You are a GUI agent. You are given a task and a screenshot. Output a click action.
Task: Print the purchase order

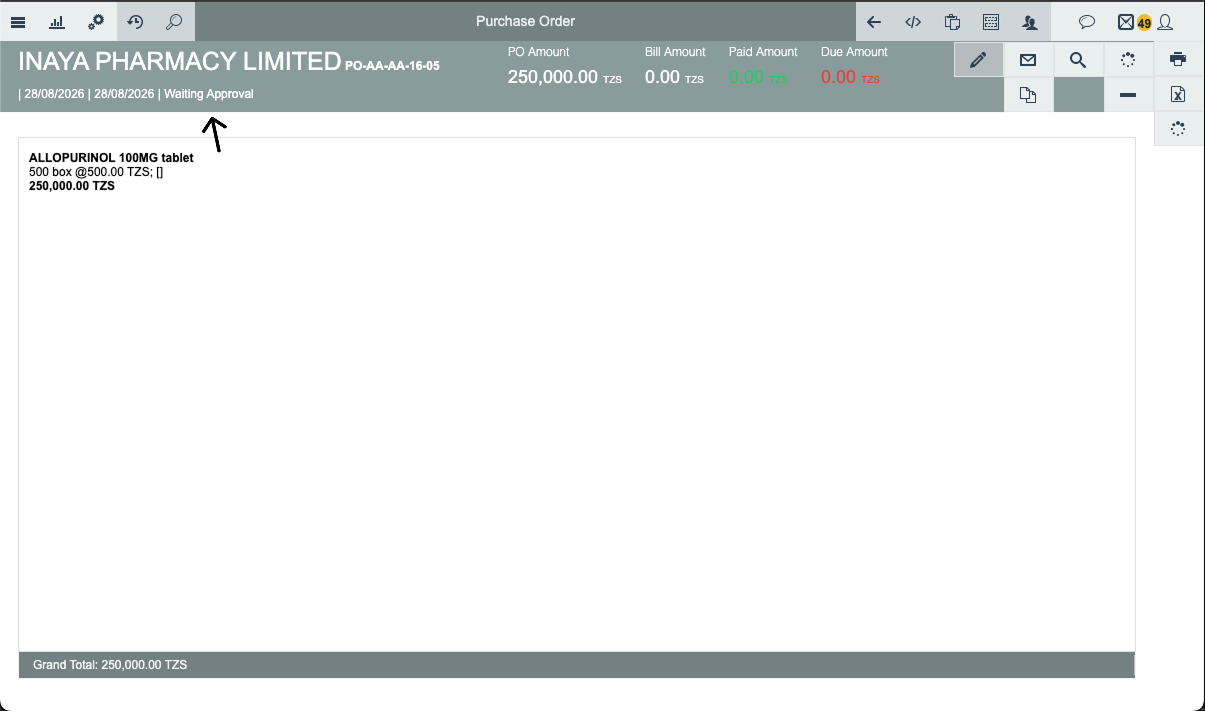tap(1178, 59)
